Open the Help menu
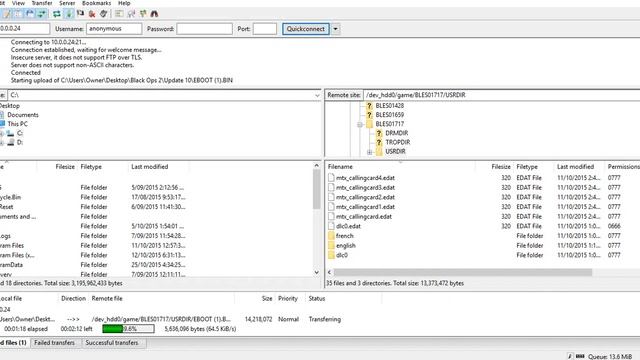This screenshot has height=360, width=640. 124,3
